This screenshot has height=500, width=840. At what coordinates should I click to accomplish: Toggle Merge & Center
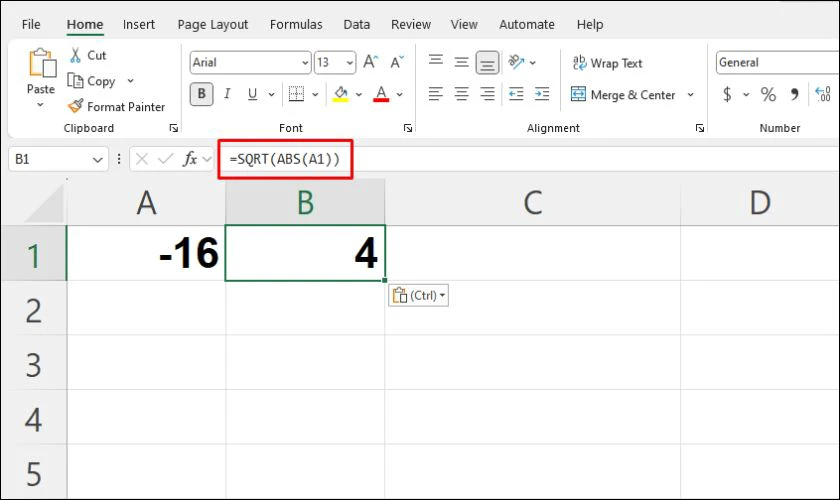622,95
